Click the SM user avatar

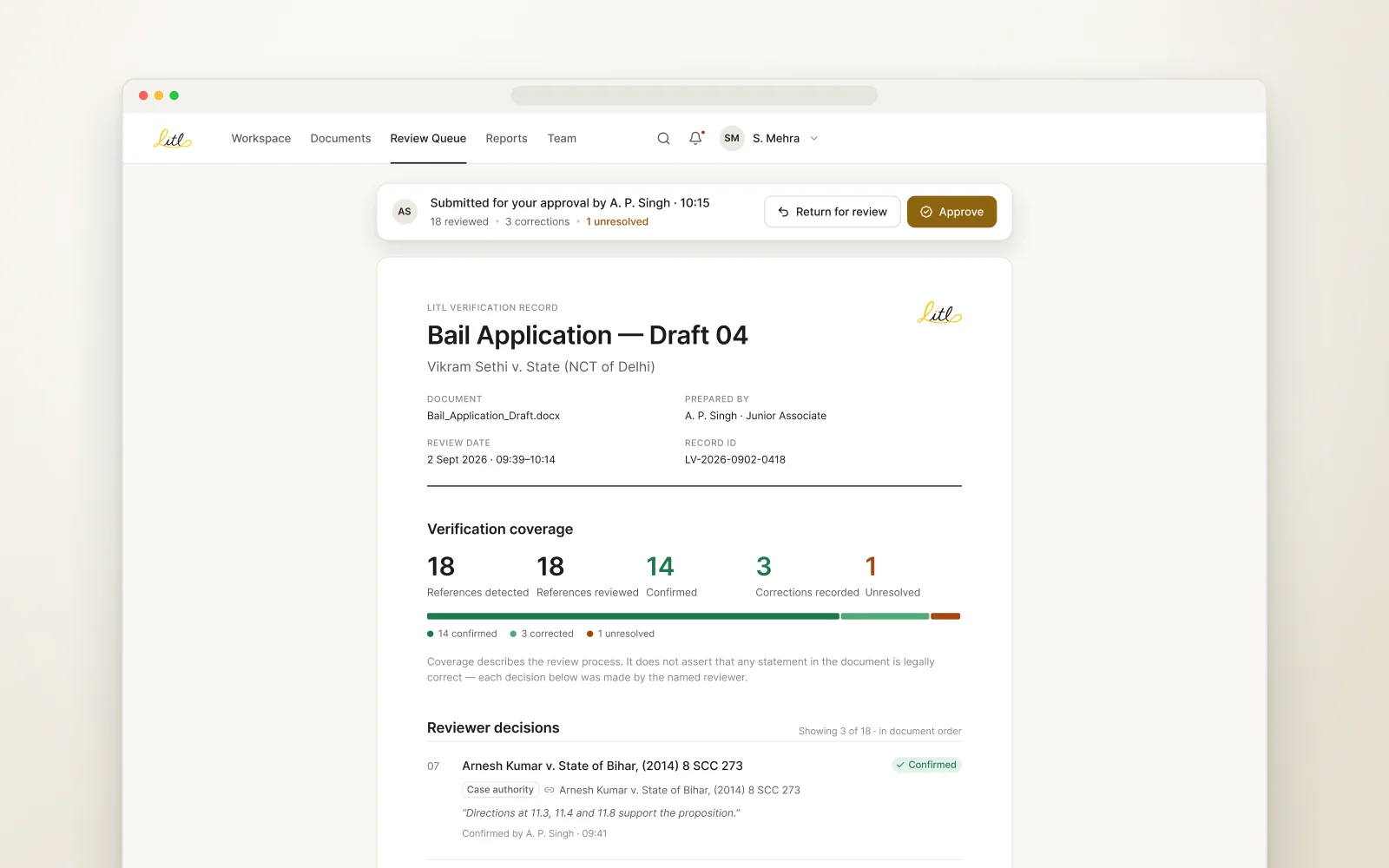coord(732,138)
